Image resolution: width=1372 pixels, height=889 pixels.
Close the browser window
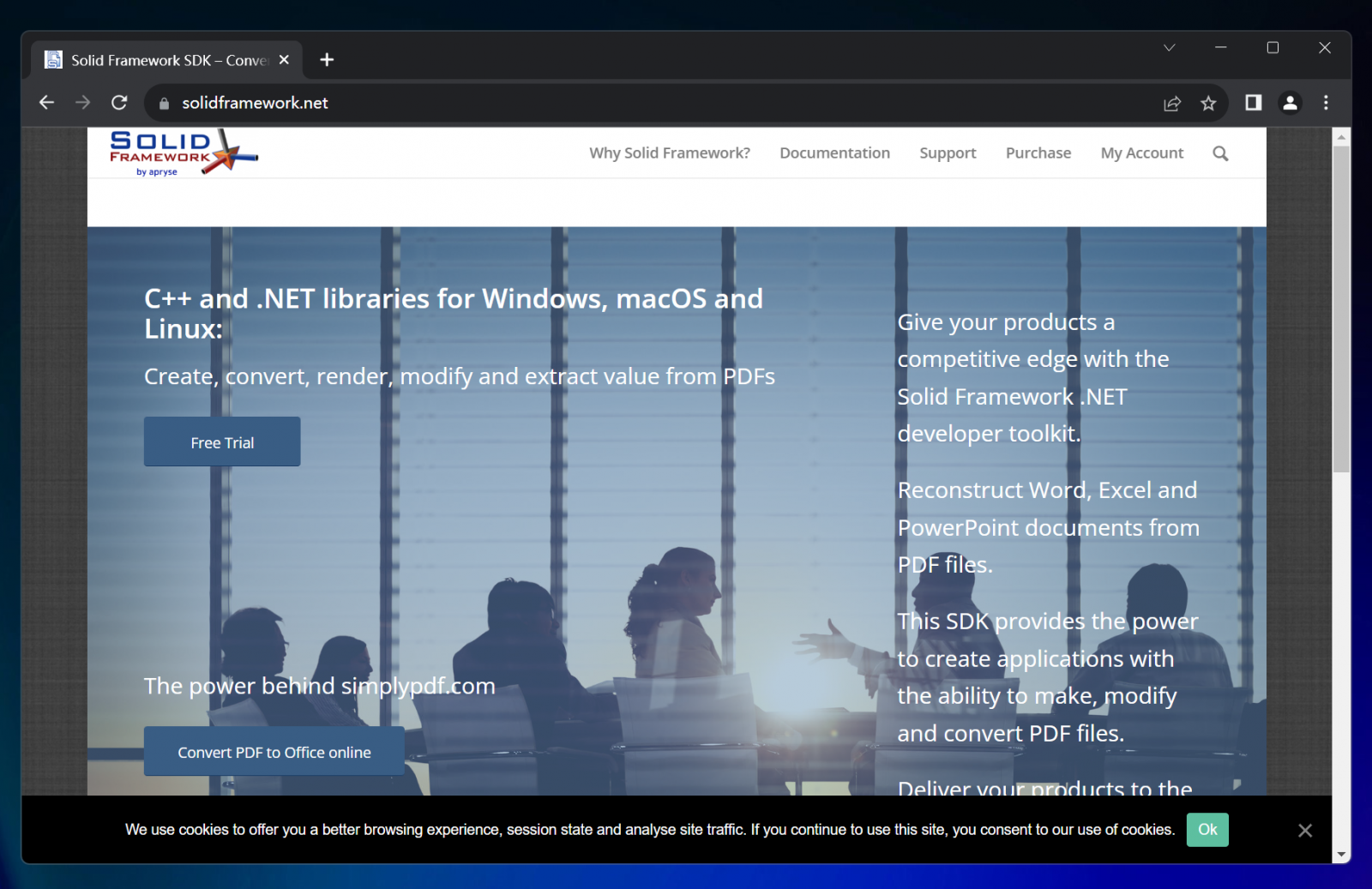tap(1325, 48)
